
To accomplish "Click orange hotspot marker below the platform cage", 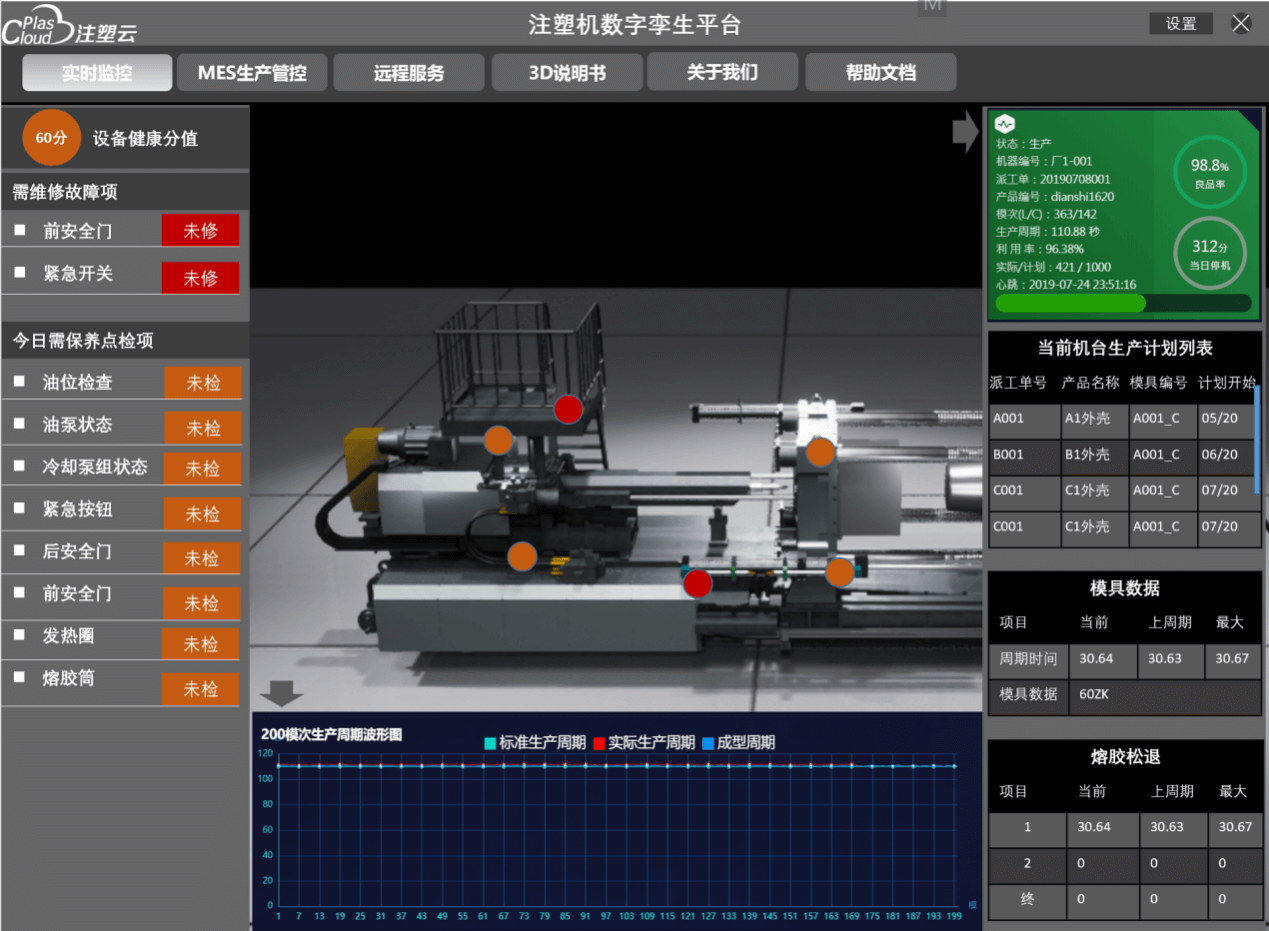I will click(498, 440).
